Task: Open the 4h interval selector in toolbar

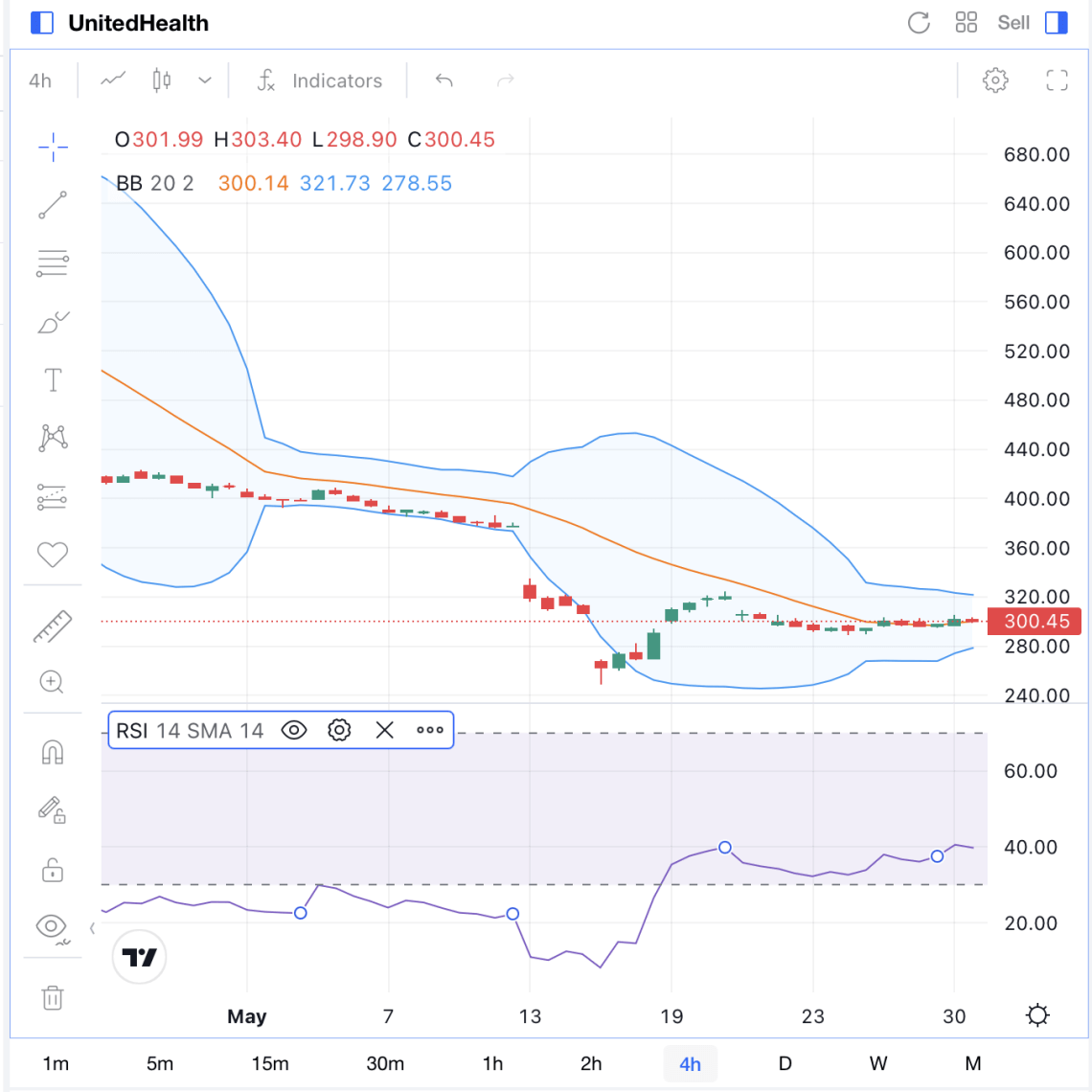Action: point(40,80)
